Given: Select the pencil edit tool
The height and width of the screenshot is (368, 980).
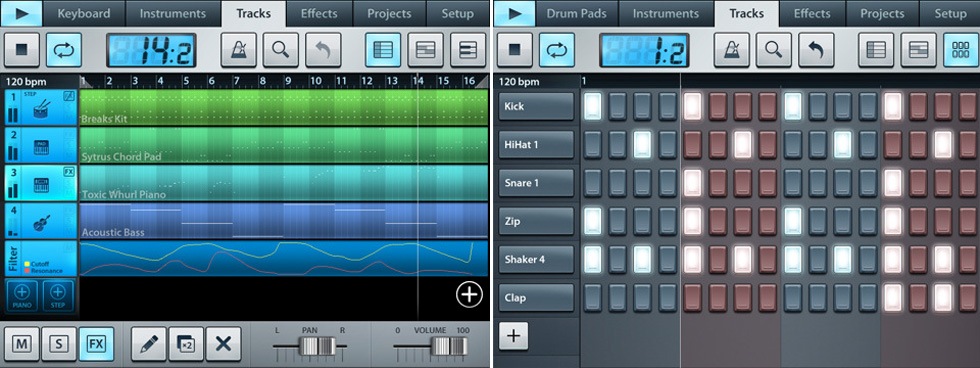Looking at the screenshot, I should [x=148, y=344].
